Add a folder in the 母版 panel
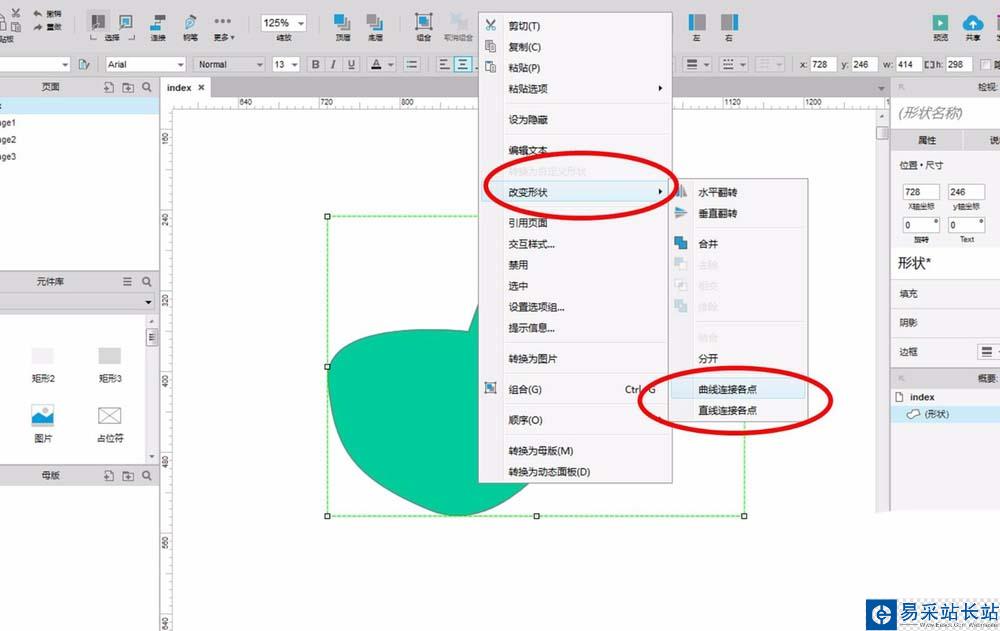Screen dimensions: 1000x631 pyautogui.click(x=128, y=475)
